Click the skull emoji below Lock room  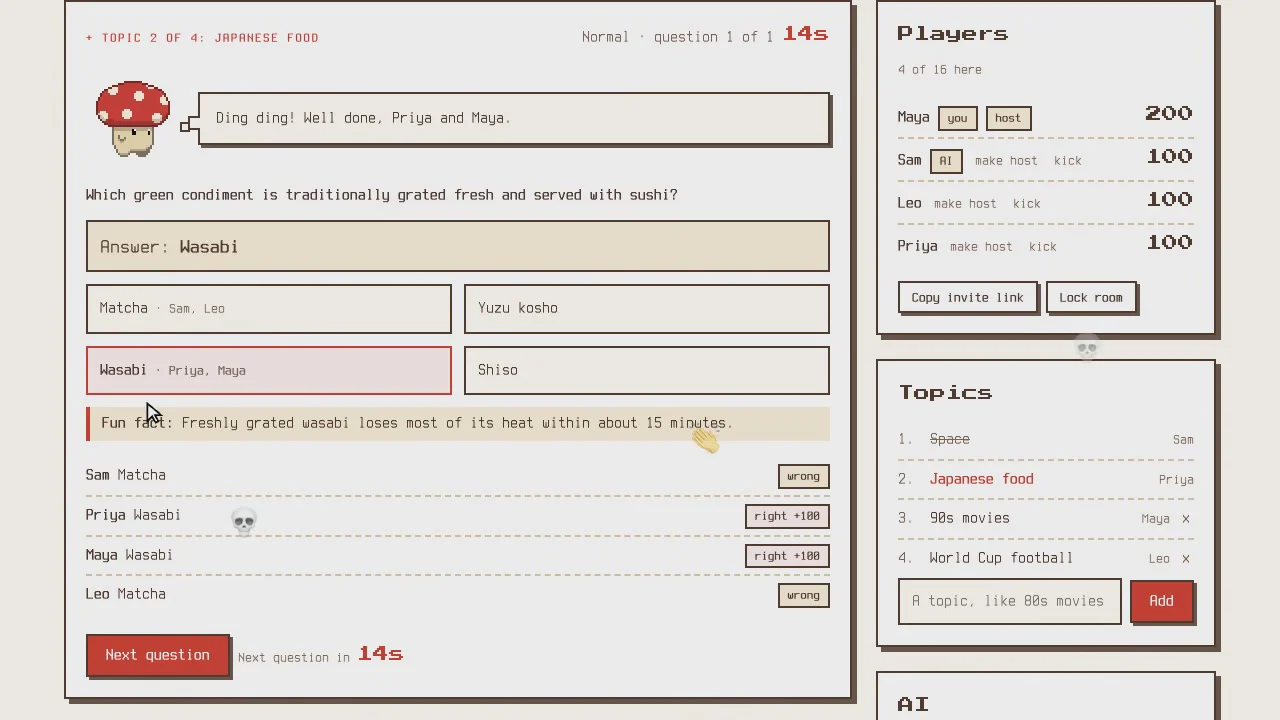[1087, 348]
